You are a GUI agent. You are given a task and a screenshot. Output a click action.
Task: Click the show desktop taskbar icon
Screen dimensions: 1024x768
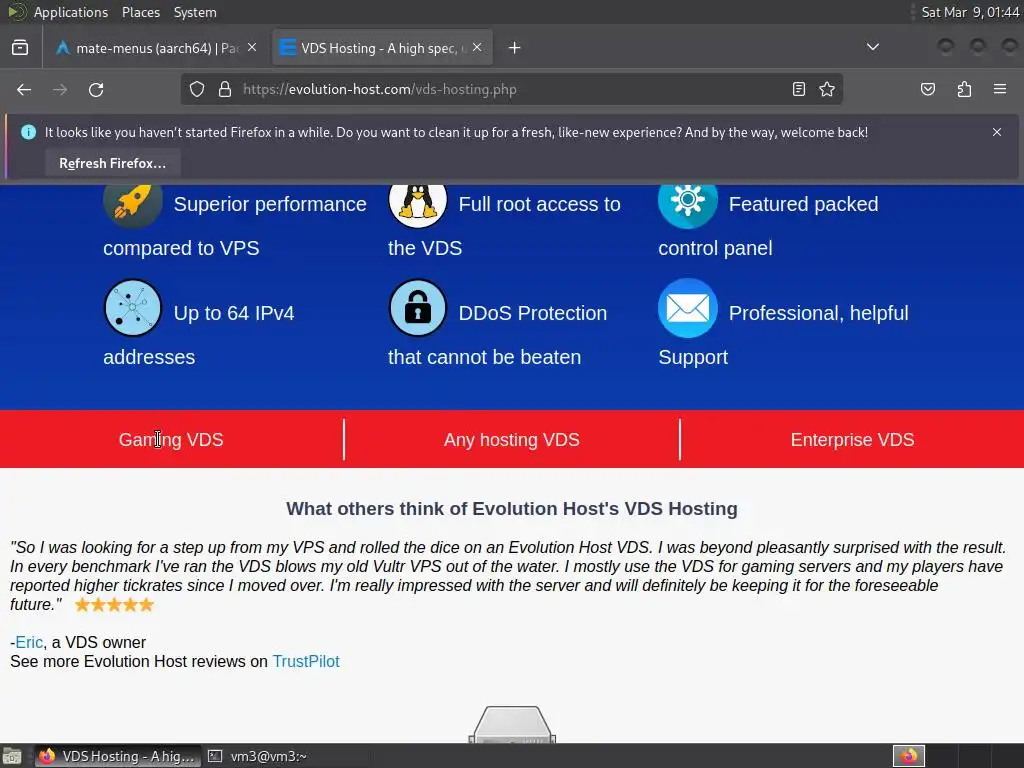tap(11, 756)
